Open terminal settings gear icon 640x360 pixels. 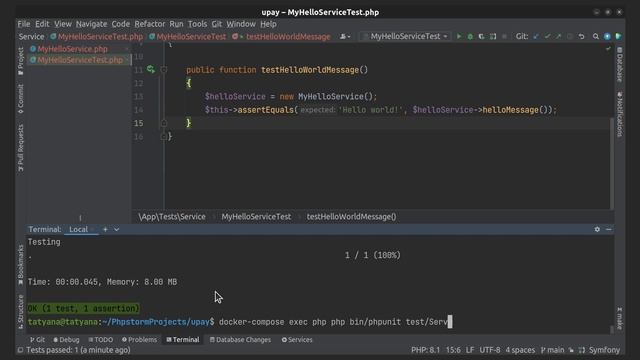[597, 229]
